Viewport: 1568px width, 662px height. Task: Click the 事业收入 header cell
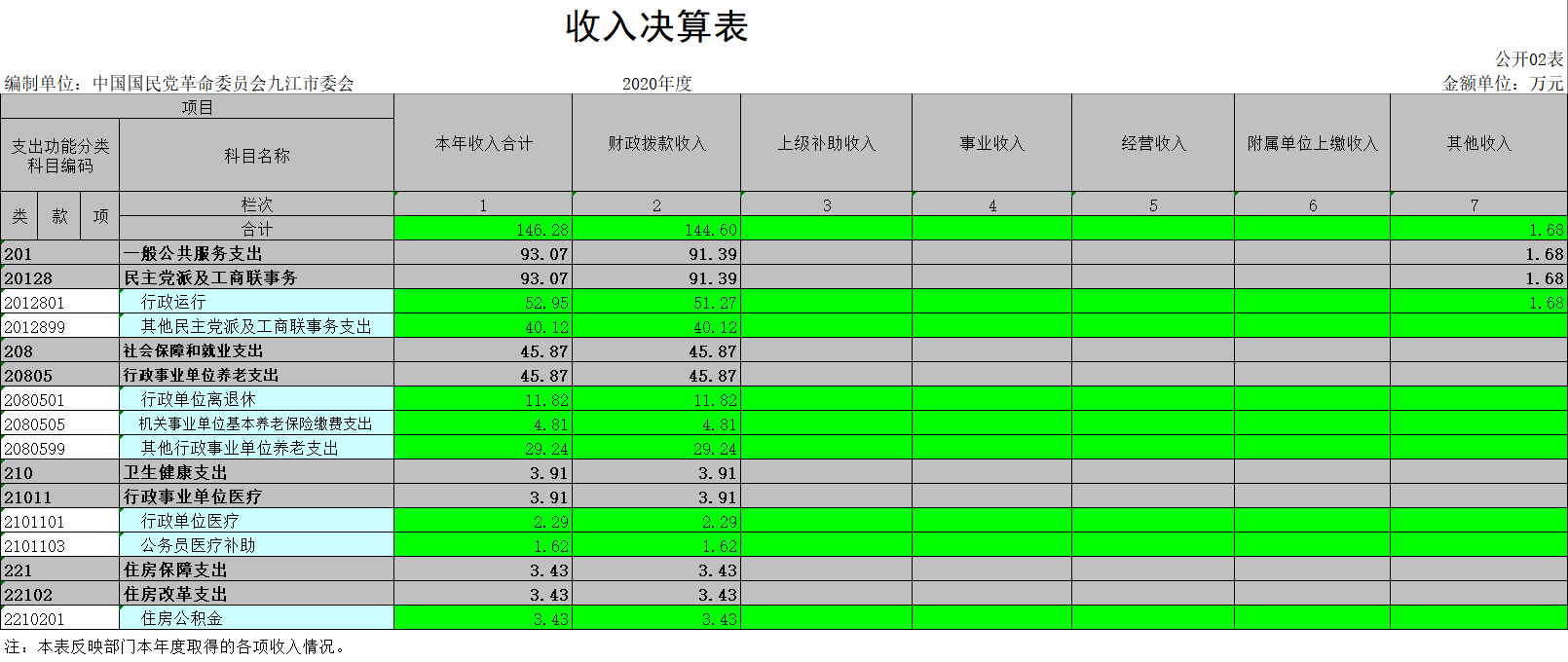click(x=991, y=143)
